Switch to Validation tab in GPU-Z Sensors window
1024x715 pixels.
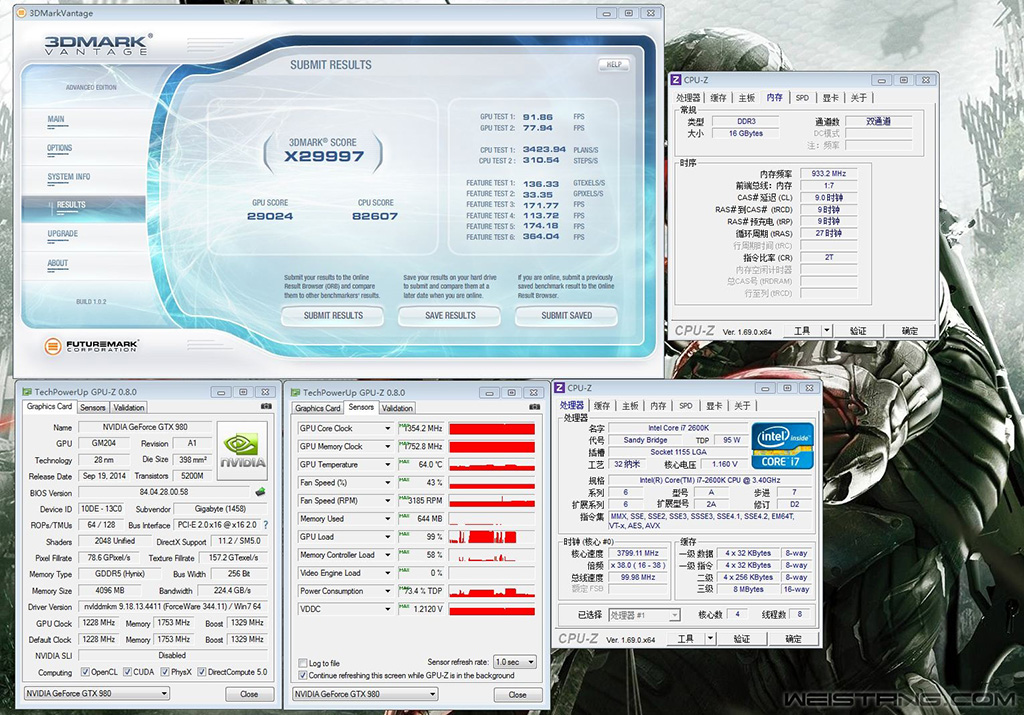[x=397, y=408]
